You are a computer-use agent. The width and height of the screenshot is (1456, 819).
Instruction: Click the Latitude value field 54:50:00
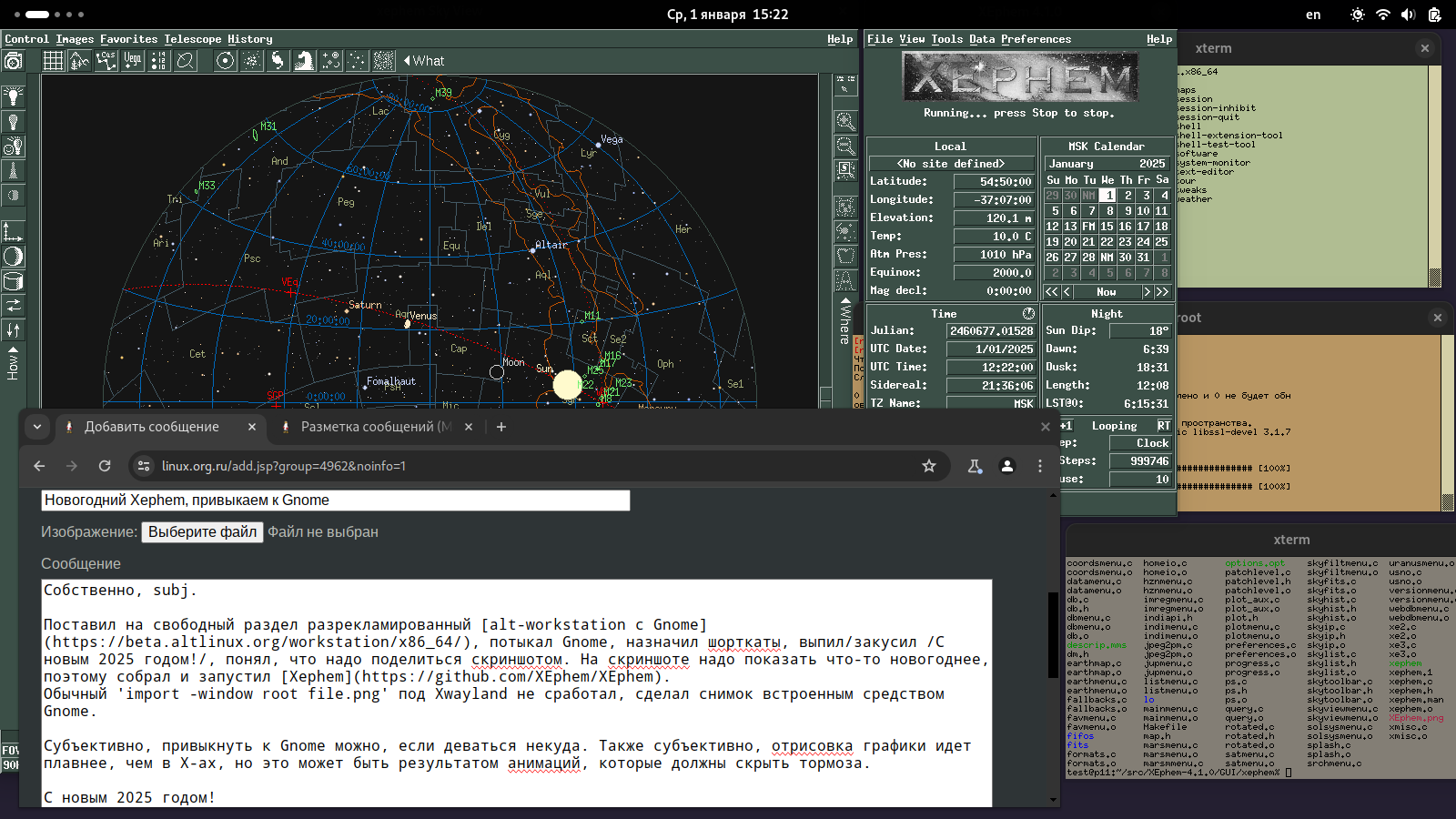tap(994, 181)
